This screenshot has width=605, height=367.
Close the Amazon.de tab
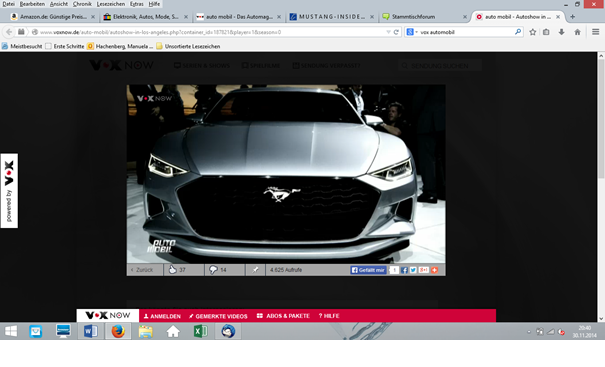pos(93,17)
